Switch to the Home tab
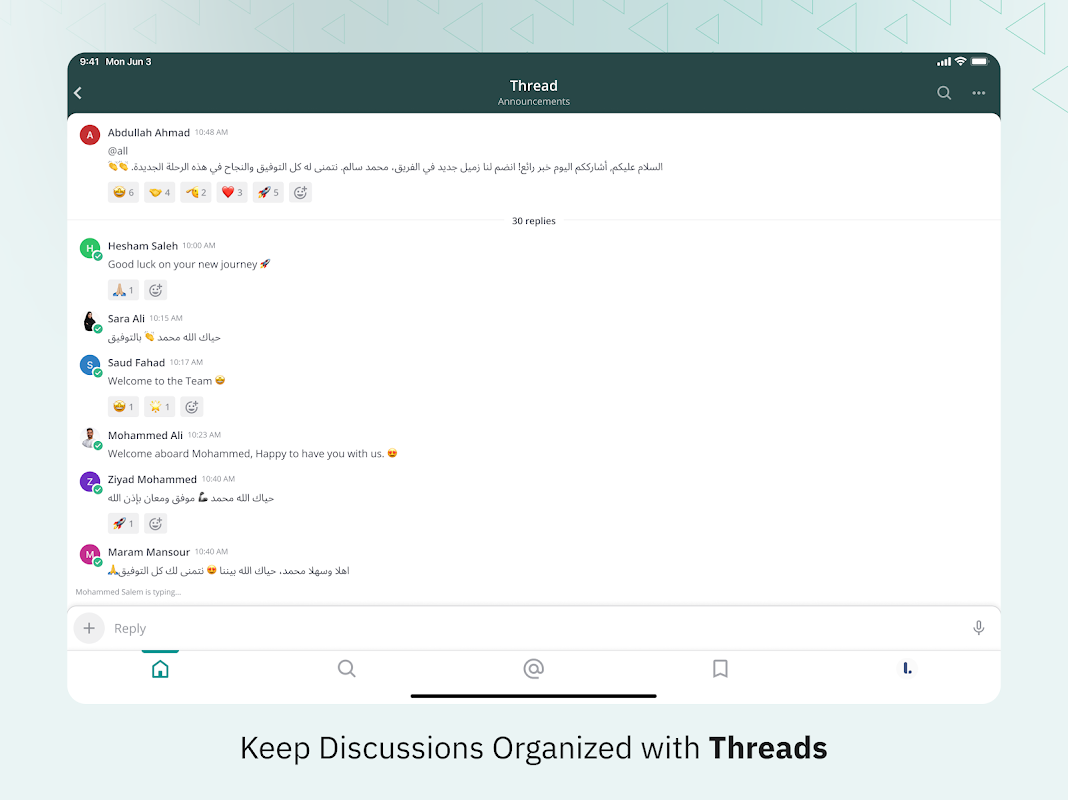Image resolution: width=1068 pixels, height=800 pixels. [160, 669]
